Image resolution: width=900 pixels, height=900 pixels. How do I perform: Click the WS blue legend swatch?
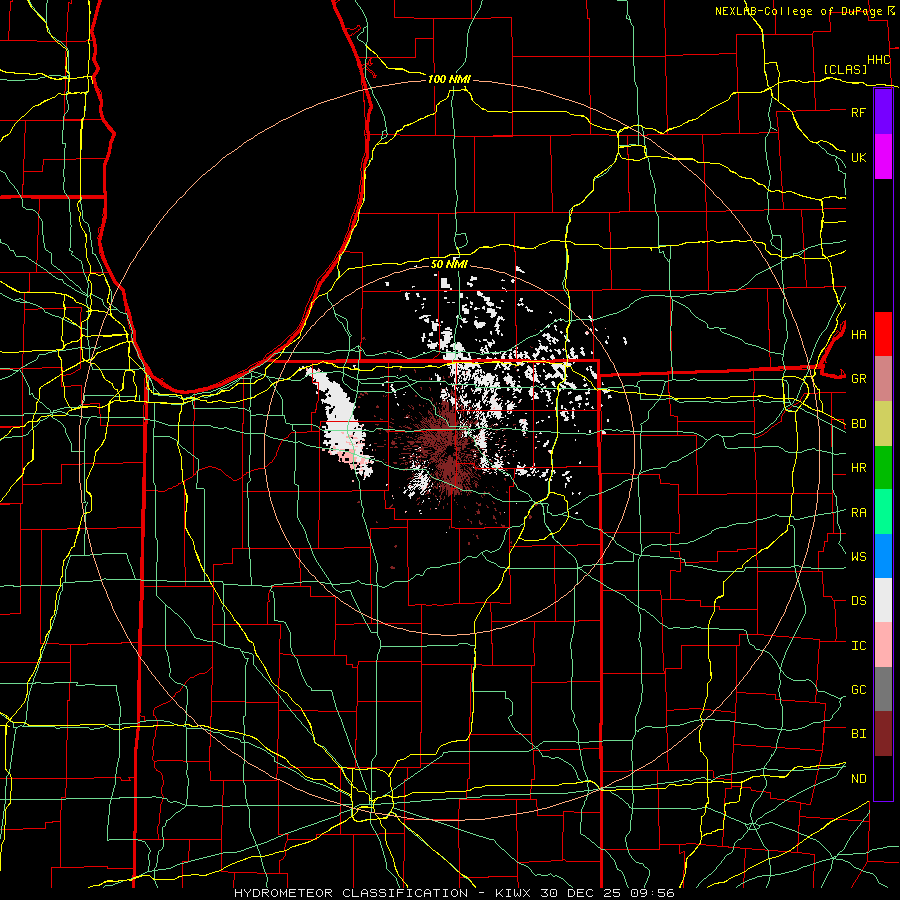point(883,556)
